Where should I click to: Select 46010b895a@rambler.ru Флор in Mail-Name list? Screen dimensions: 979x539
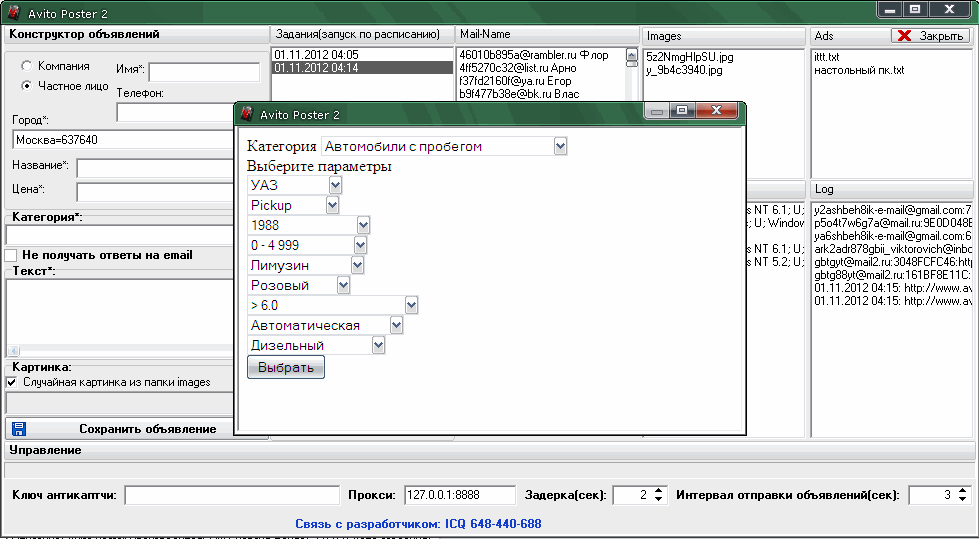tap(534, 55)
